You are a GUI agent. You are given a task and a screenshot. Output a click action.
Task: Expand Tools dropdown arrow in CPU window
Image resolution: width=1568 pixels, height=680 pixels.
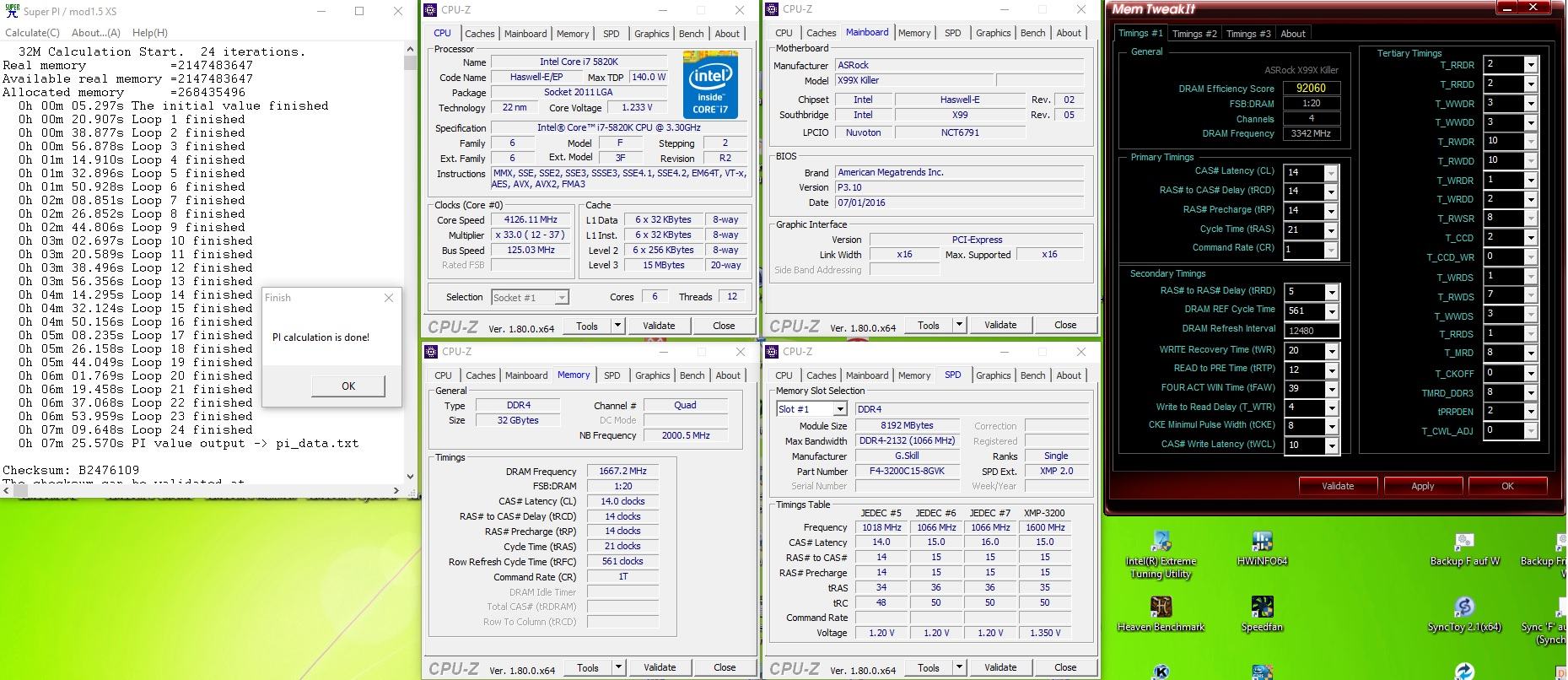click(617, 326)
